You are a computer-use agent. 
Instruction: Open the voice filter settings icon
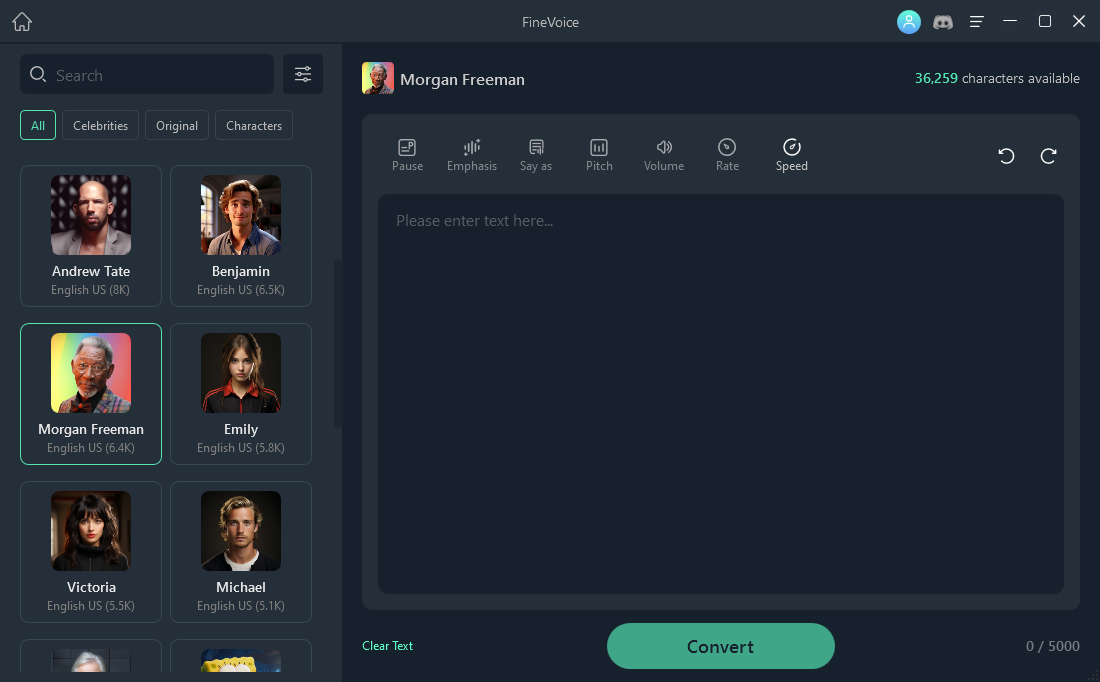point(303,74)
